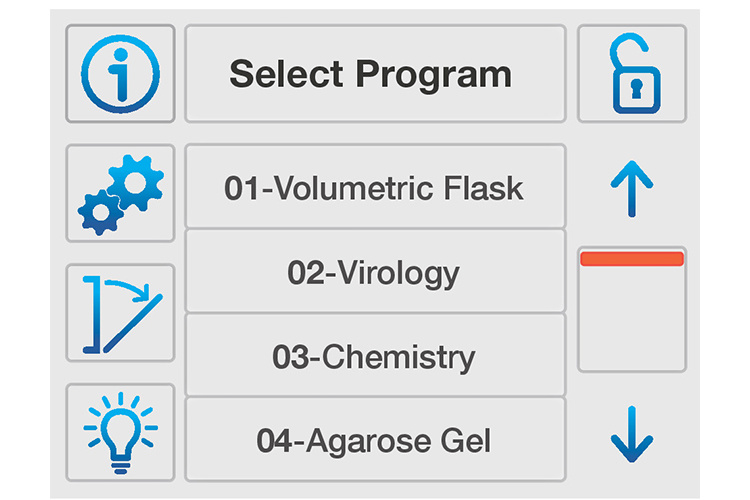This screenshot has height=500, width=750.
Task: Choose the 02-Virology program
Action: [375, 271]
